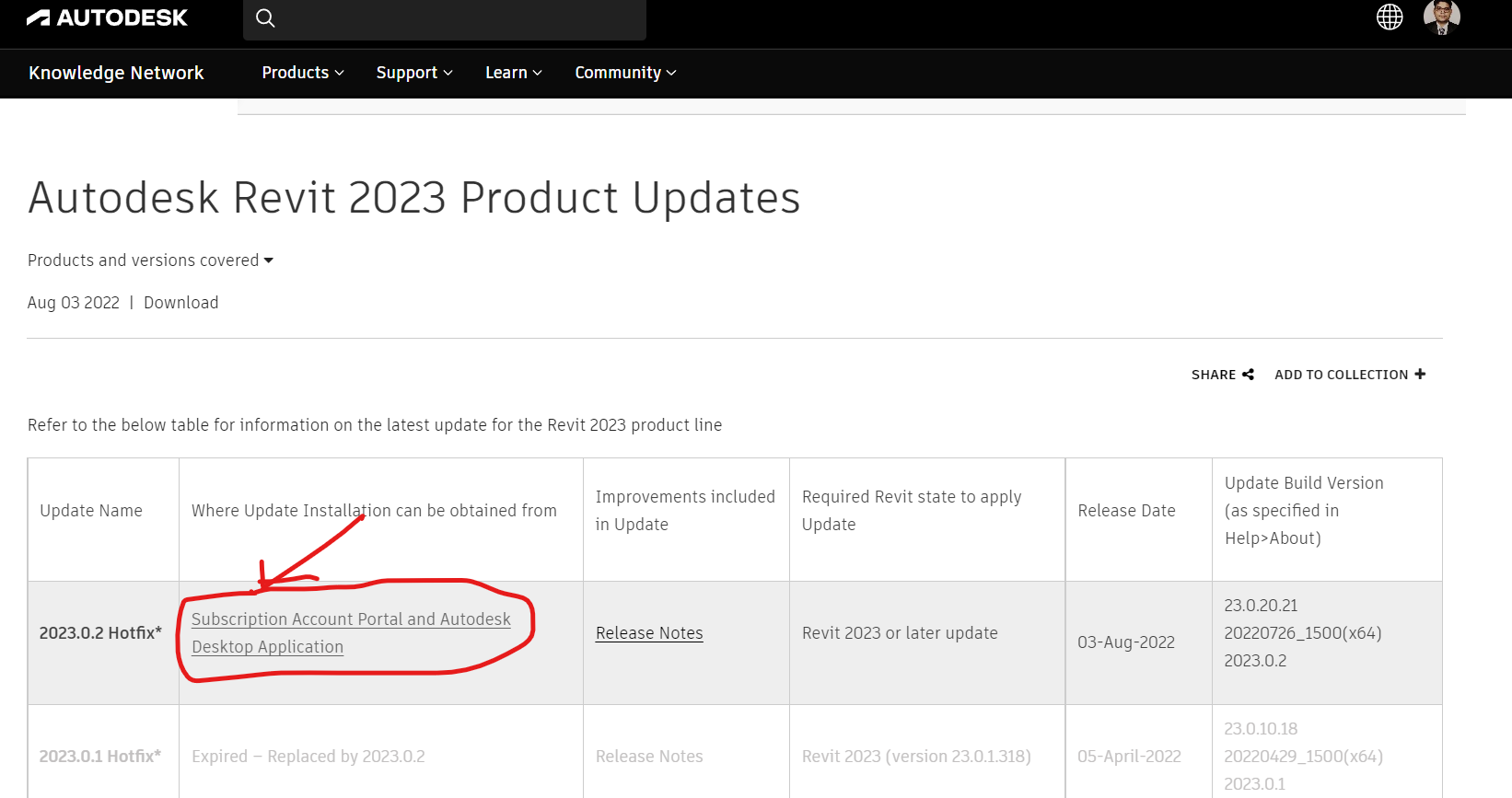Open Release Notes for 2023.0.2 Hotfix
This screenshot has width=1512, height=798.
tap(649, 633)
